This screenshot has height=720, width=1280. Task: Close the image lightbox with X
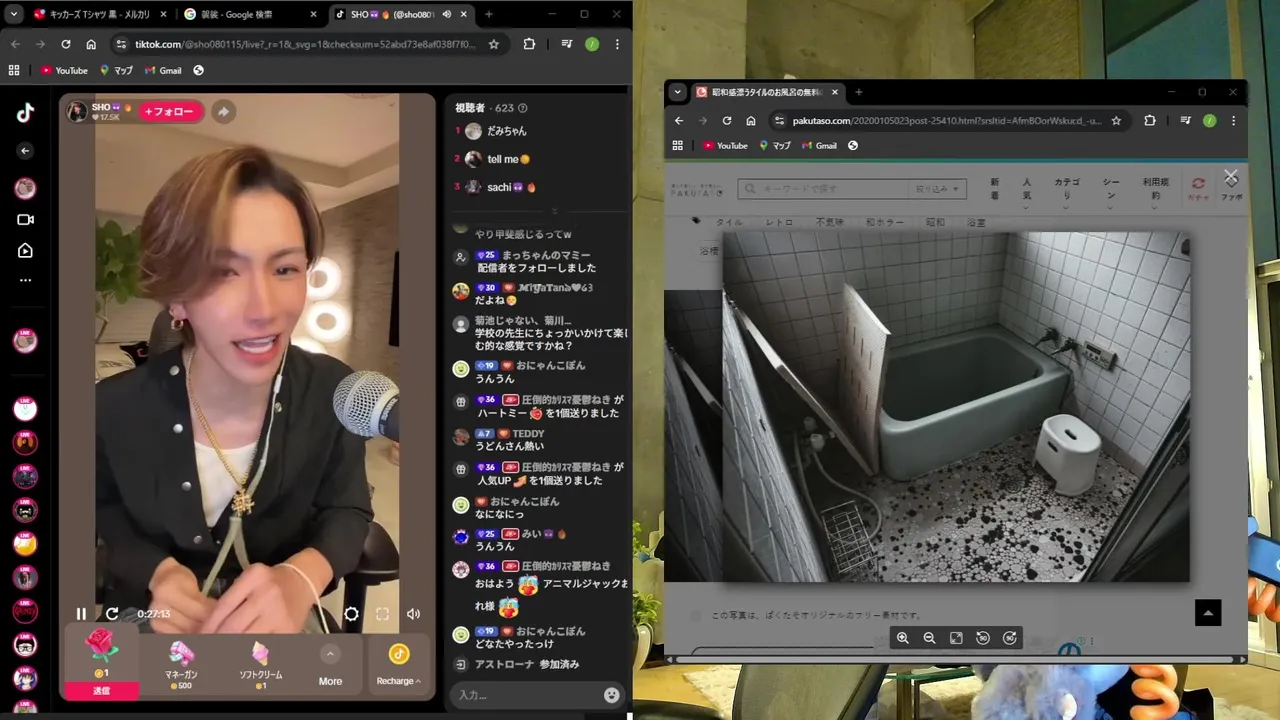1231,177
